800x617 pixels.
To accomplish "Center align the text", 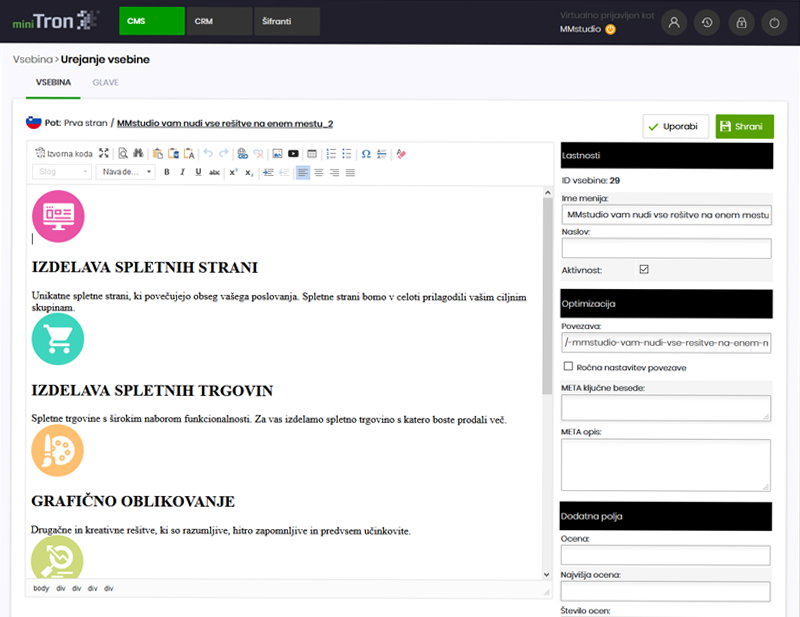I will 318,172.
